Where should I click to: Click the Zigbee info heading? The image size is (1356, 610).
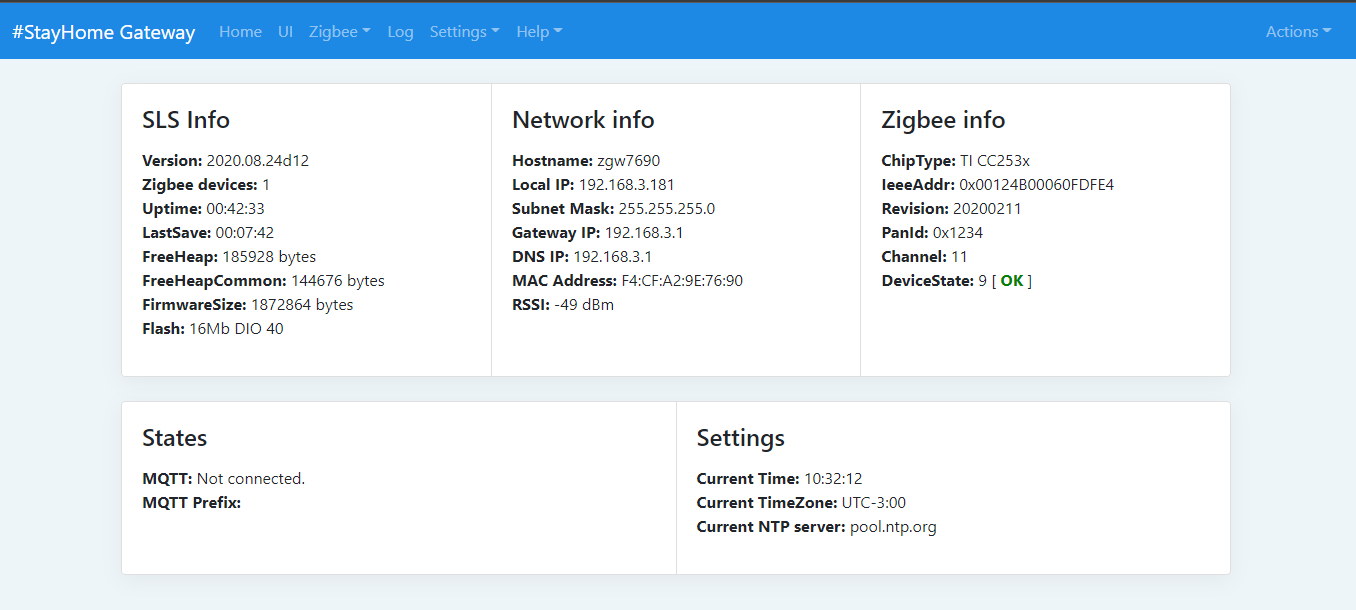coord(943,120)
